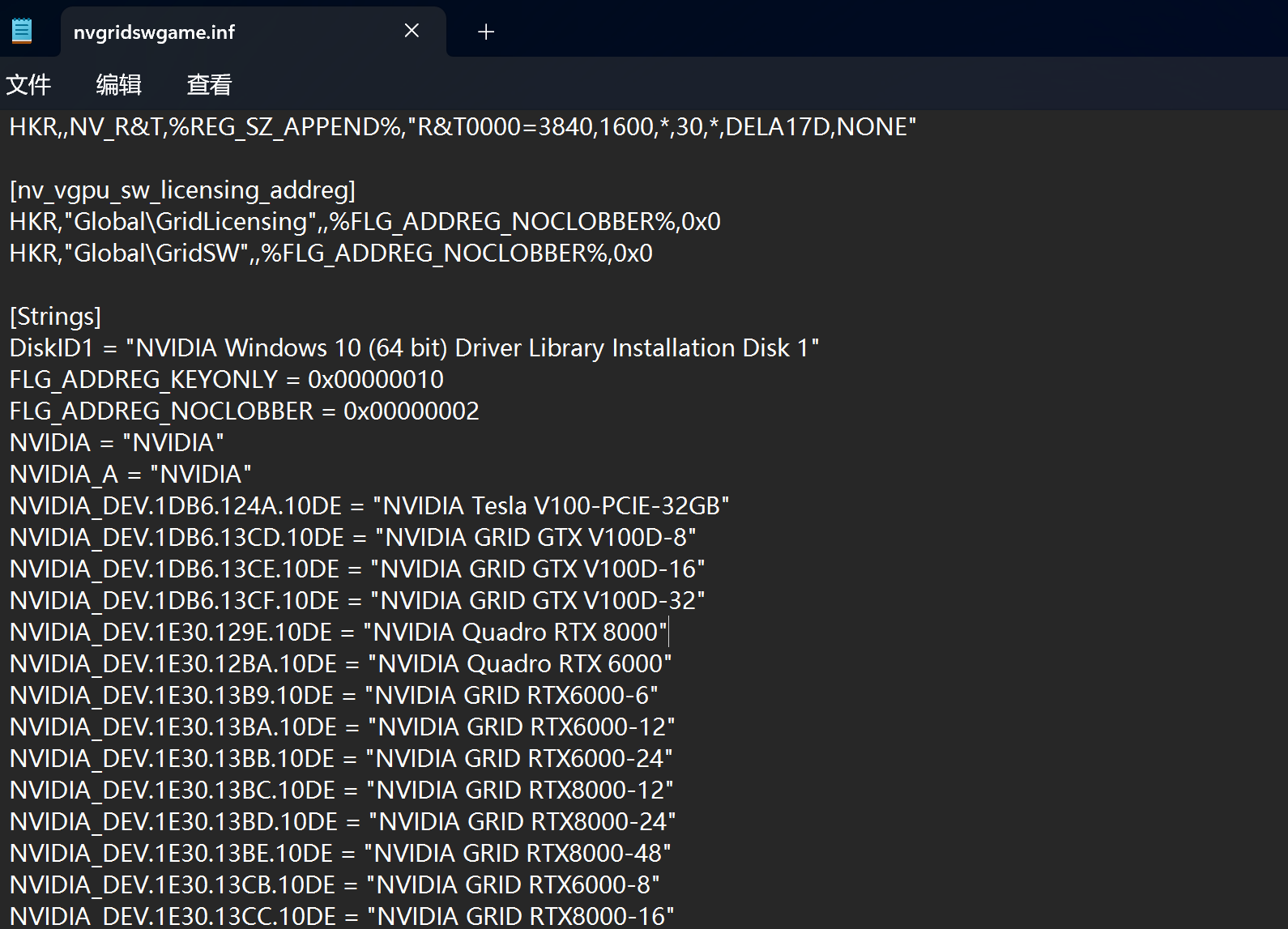Click the FLG_ADDREG_KEYONLY line

[227, 380]
